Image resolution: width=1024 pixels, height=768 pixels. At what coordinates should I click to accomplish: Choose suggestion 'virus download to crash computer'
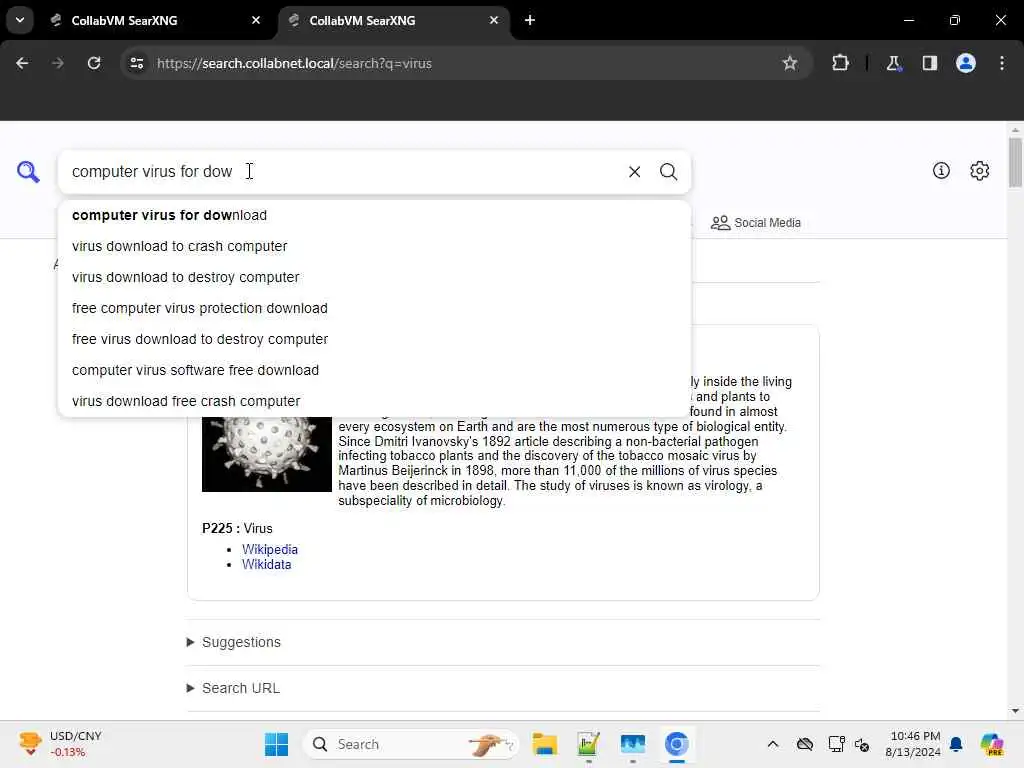click(374, 246)
